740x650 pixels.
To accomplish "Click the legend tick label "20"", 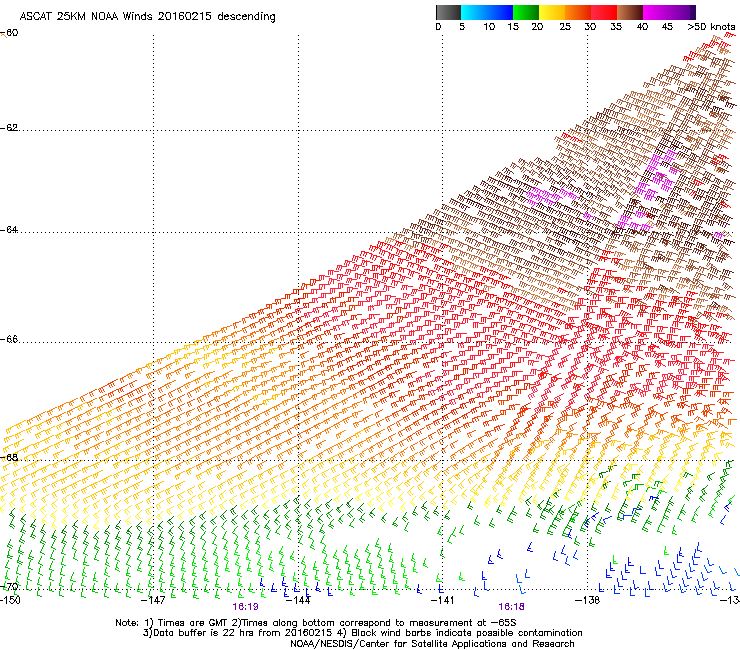I will (x=537, y=27).
